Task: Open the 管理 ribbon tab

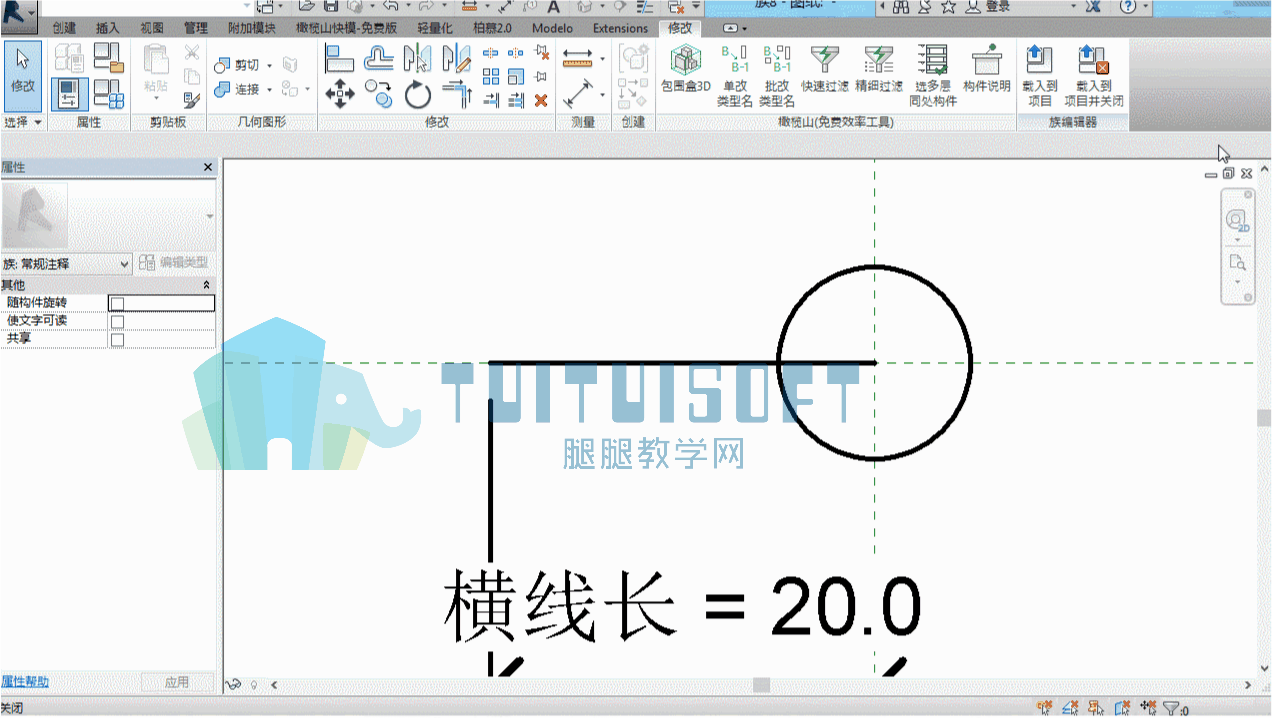Action: point(196,28)
